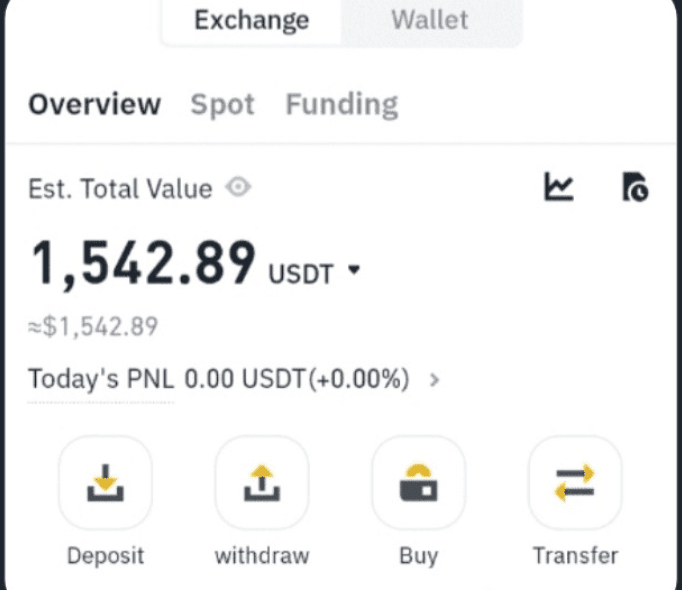The height and width of the screenshot is (590, 682).
Task: Click the Est. Total Value label
Action: [x=120, y=189]
